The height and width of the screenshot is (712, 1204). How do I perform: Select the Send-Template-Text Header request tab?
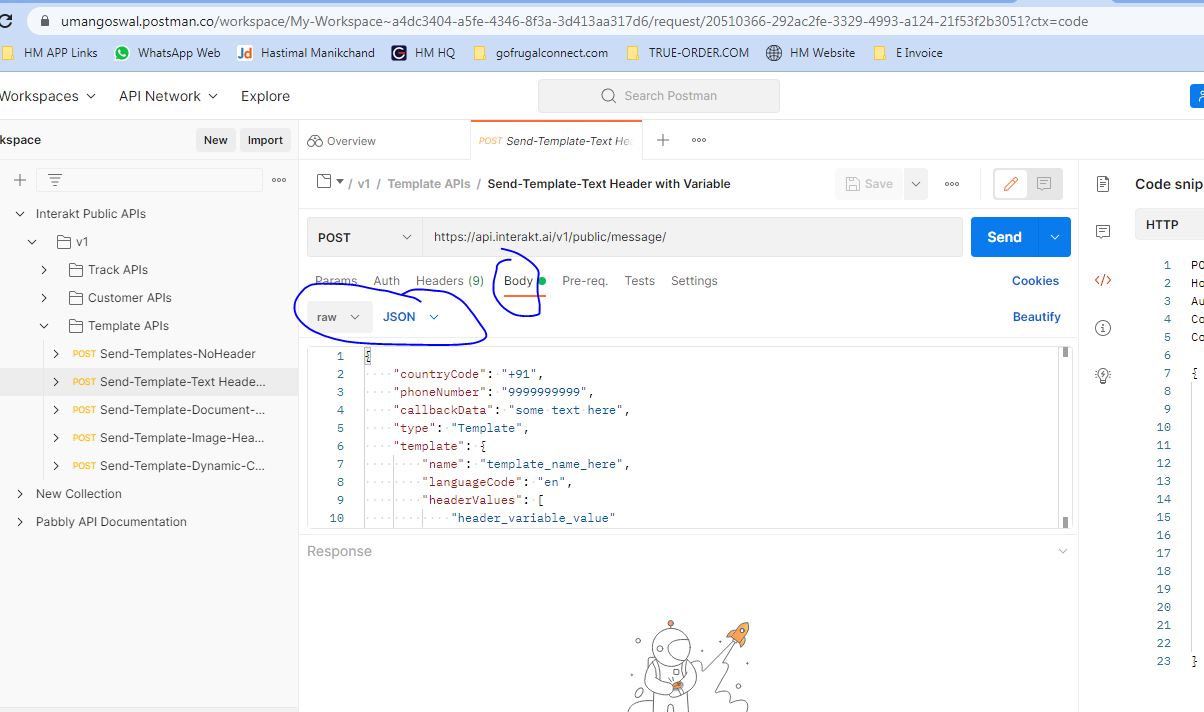(x=556, y=141)
